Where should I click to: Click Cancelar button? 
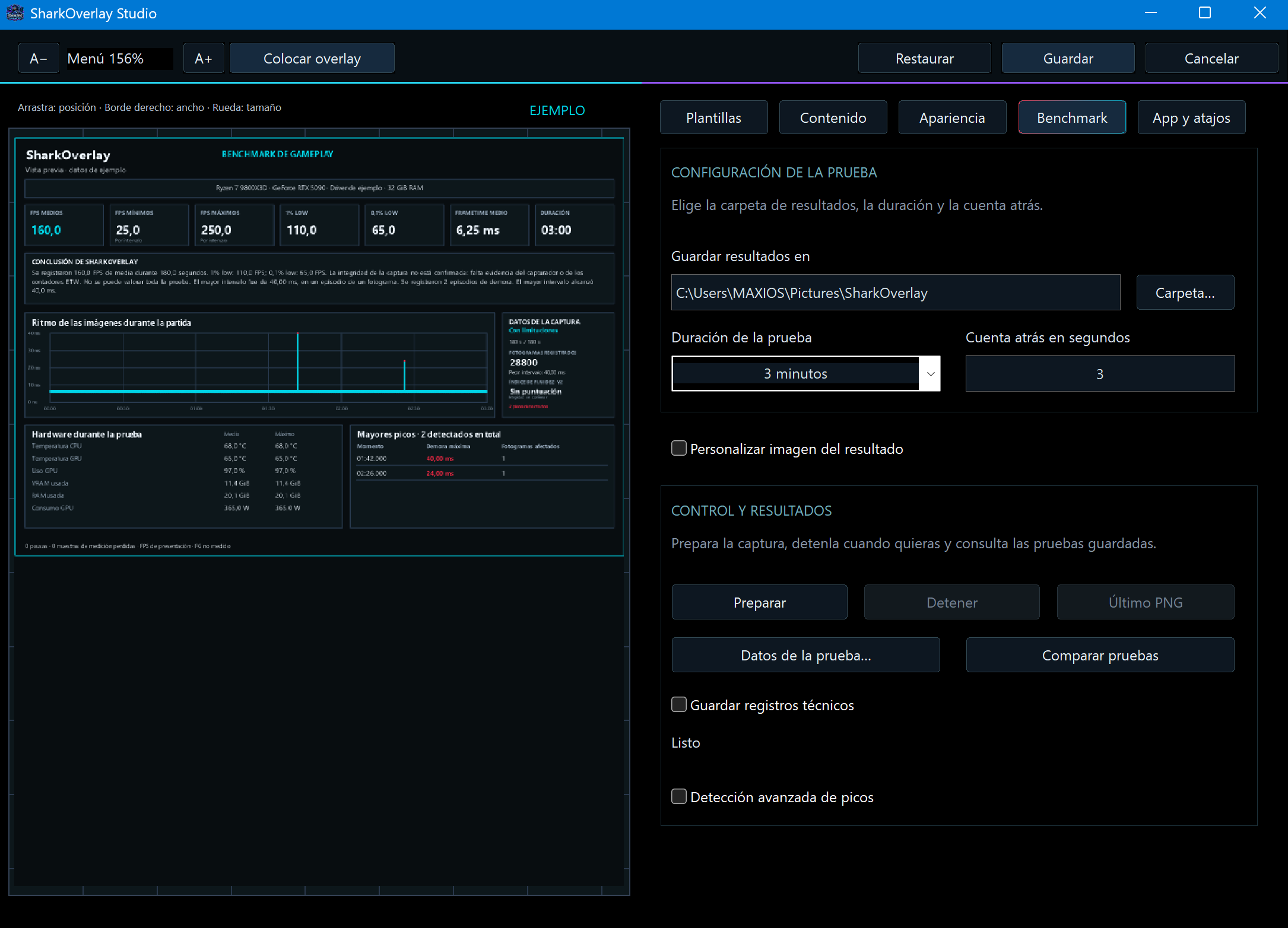[x=1211, y=58]
